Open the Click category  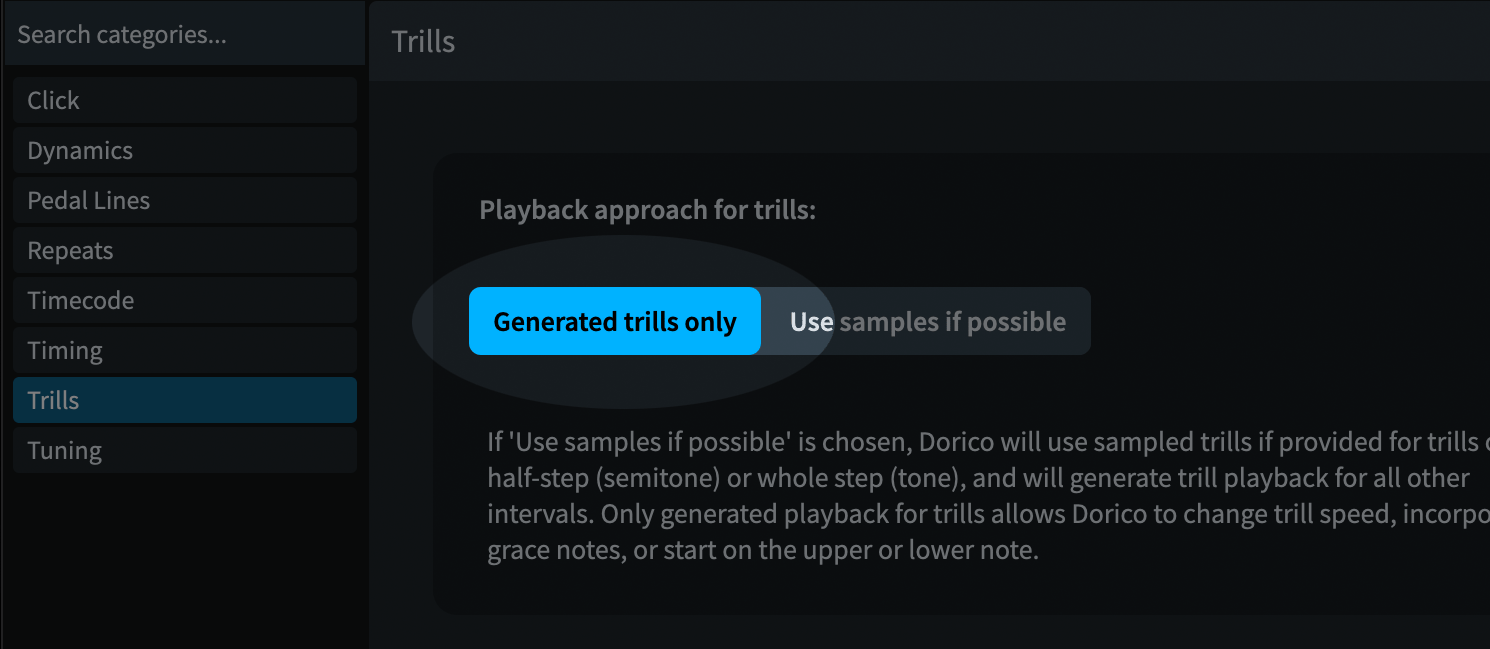coord(184,100)
